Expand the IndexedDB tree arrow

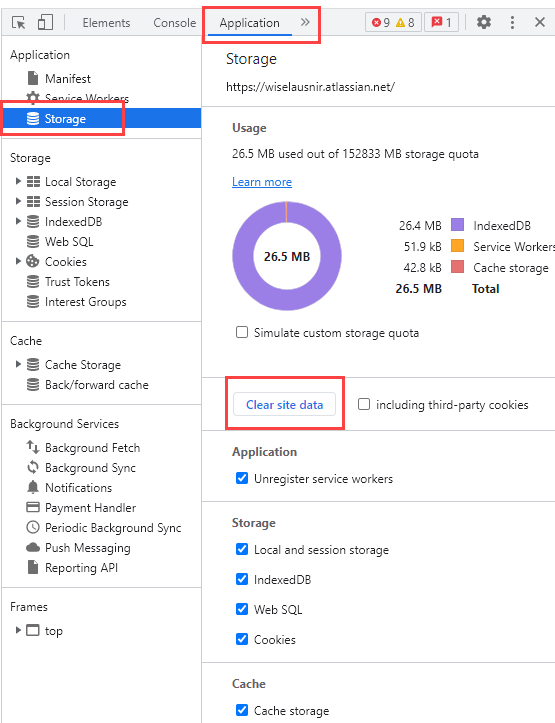(x=18, y=221)
